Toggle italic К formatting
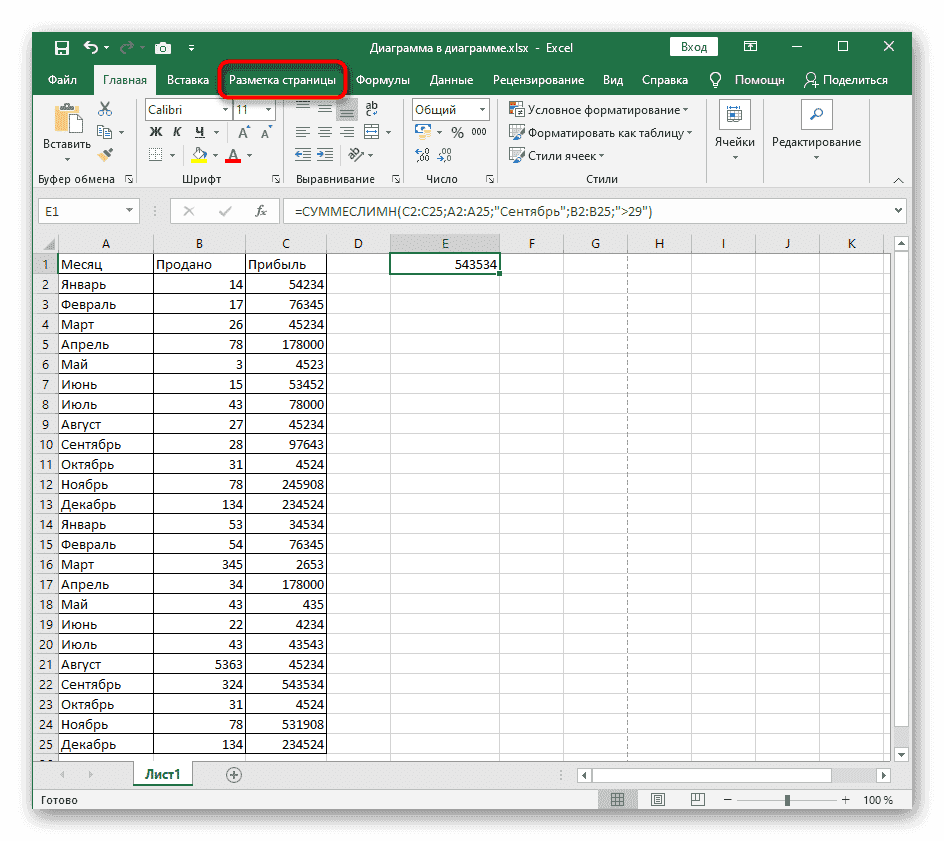944x841 pixels. click(x=177, y=132)
